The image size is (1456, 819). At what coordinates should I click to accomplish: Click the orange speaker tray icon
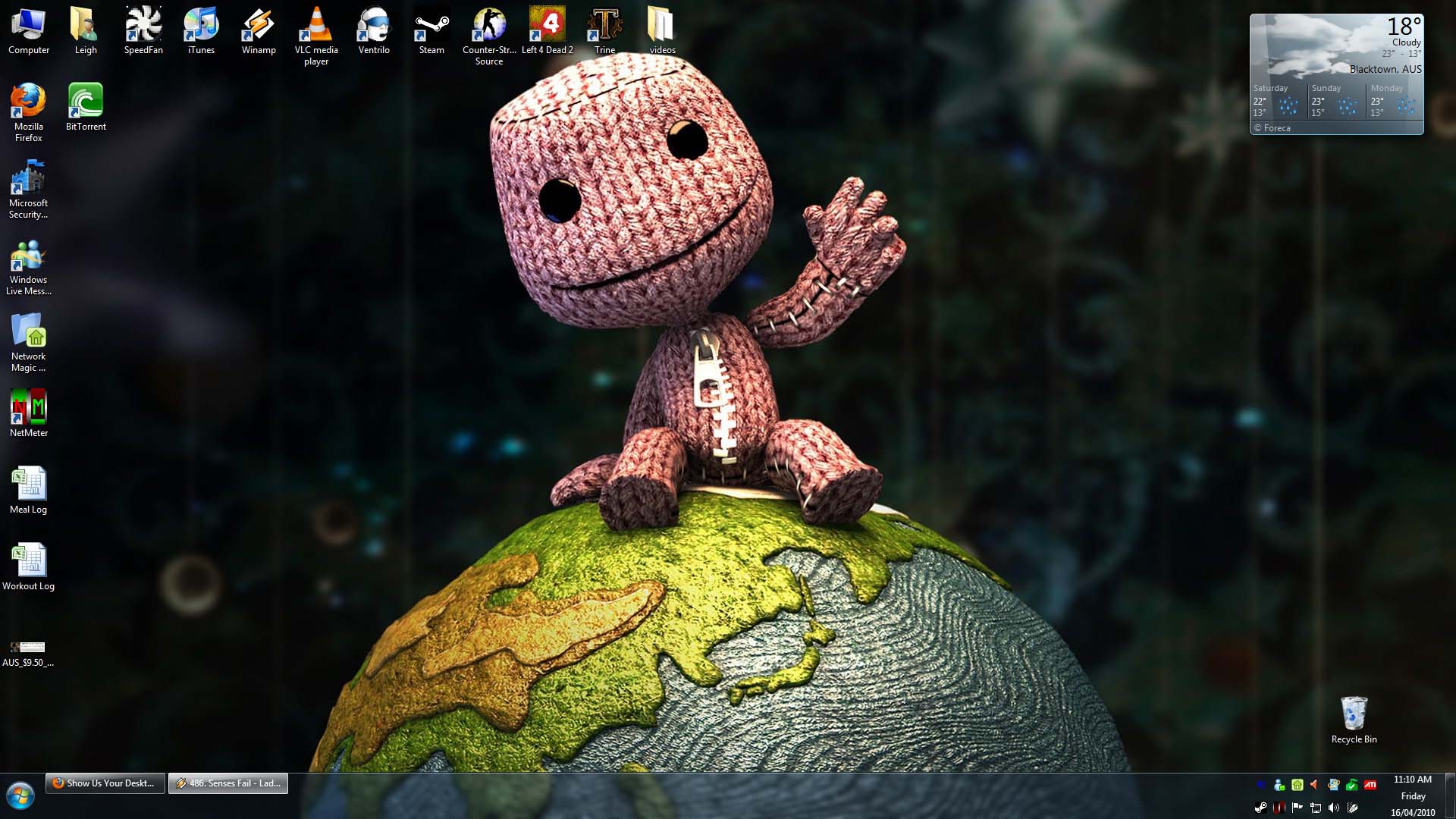pos(1314,785)
